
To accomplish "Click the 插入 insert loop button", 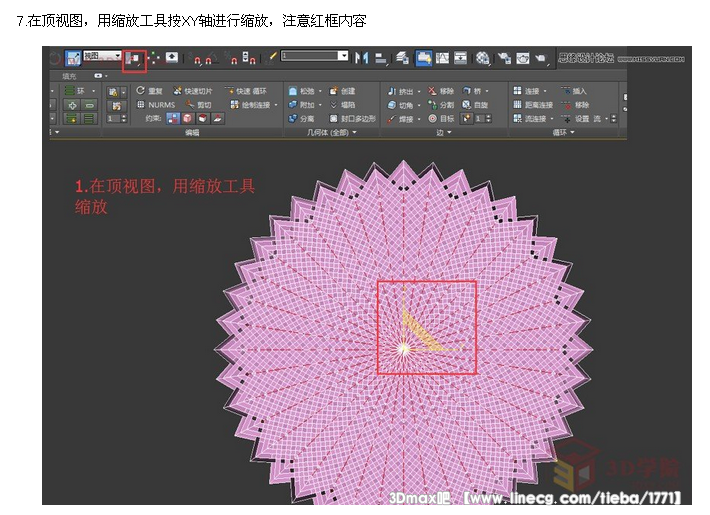I will coord(574,91).
